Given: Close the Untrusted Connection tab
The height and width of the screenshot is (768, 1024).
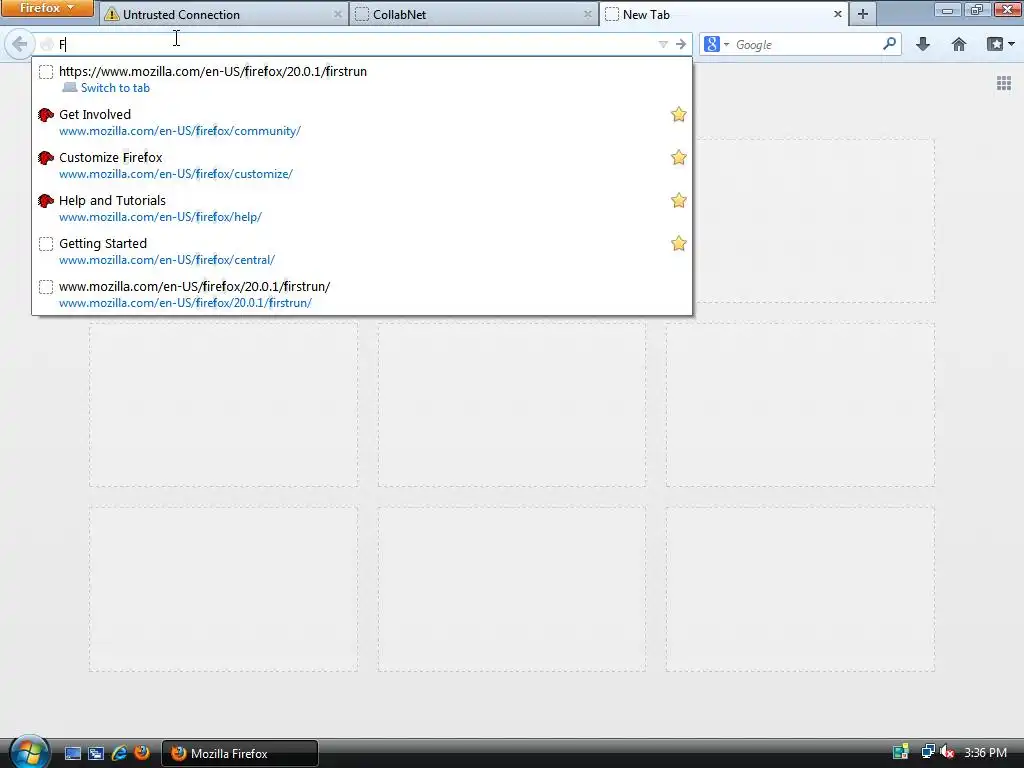Looking at the screenshot, I should pyautogui.click(x=338, y=14).
